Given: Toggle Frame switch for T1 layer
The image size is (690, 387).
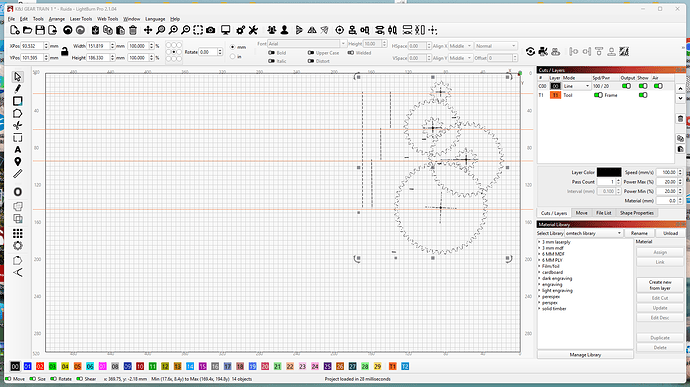Looking at the screenshot, I should pyautogui.click(x=598, y=95).
